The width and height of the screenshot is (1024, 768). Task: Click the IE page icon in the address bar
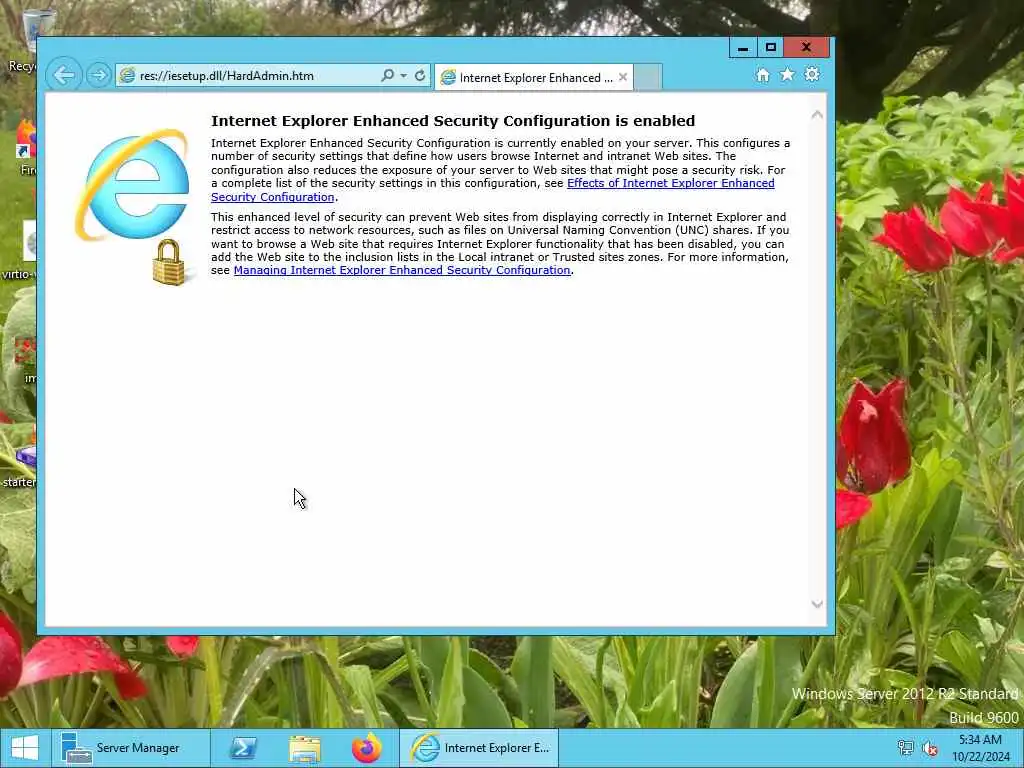pos(128,76)
